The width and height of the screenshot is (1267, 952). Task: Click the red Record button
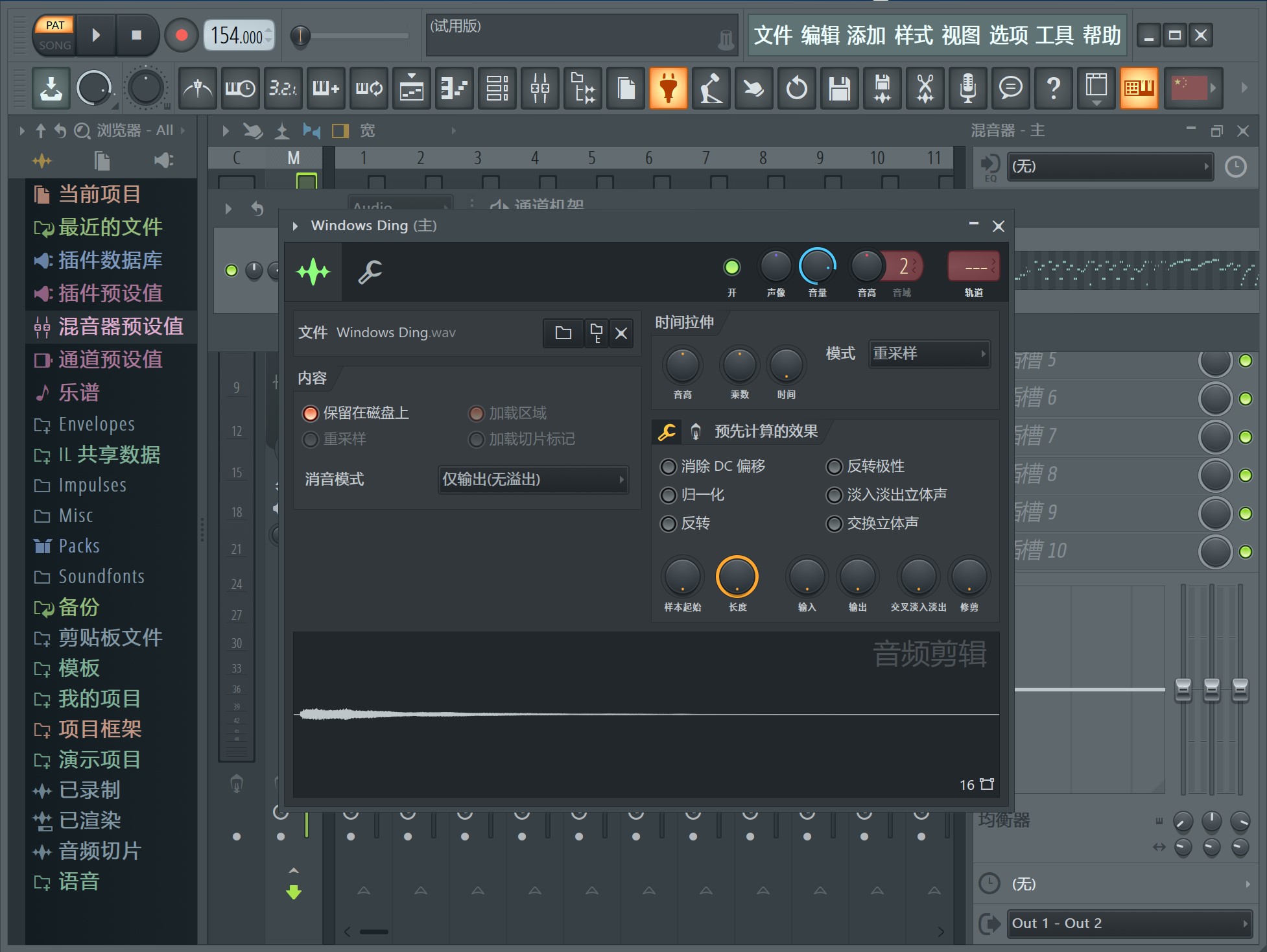coord(182,35)
